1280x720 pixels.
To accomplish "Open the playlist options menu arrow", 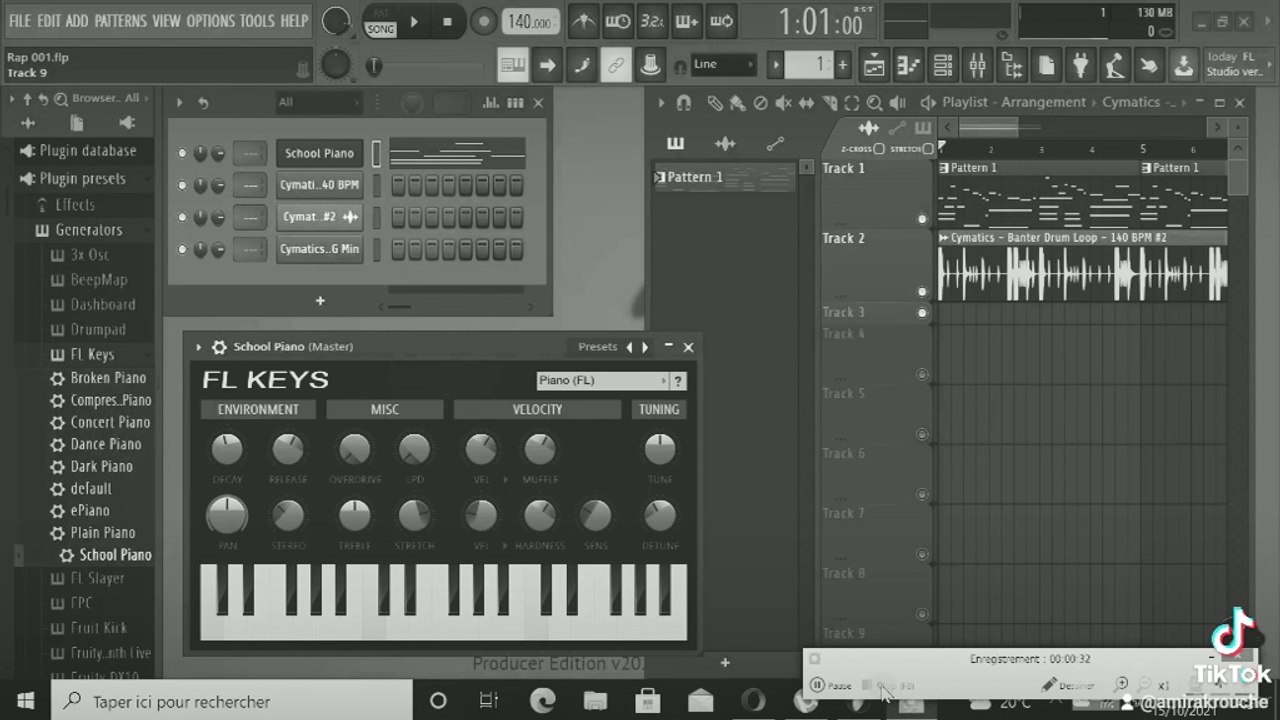I will coord(662,102).
